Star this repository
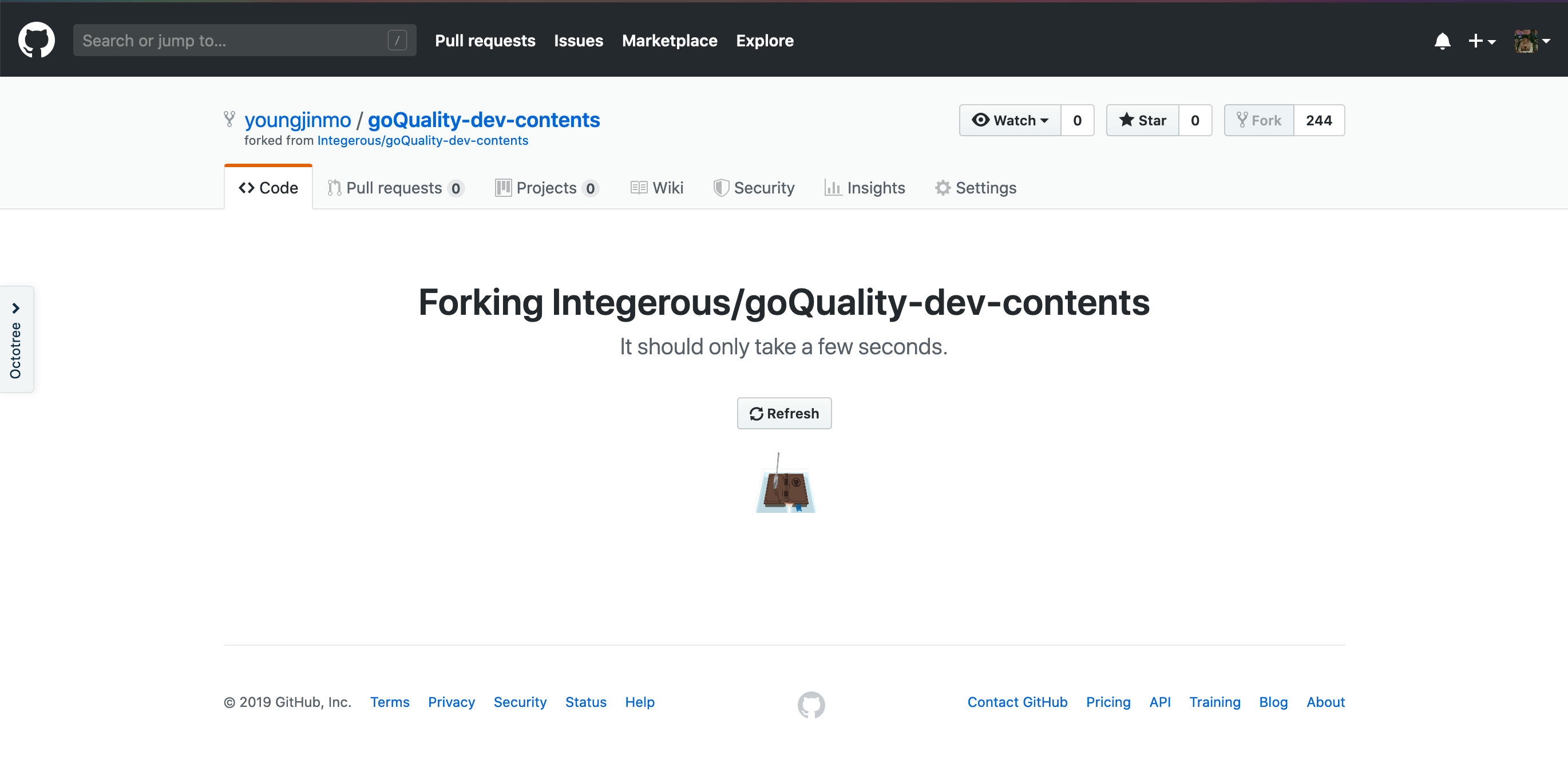1568x759 pixels. (x=1142, y=120)
